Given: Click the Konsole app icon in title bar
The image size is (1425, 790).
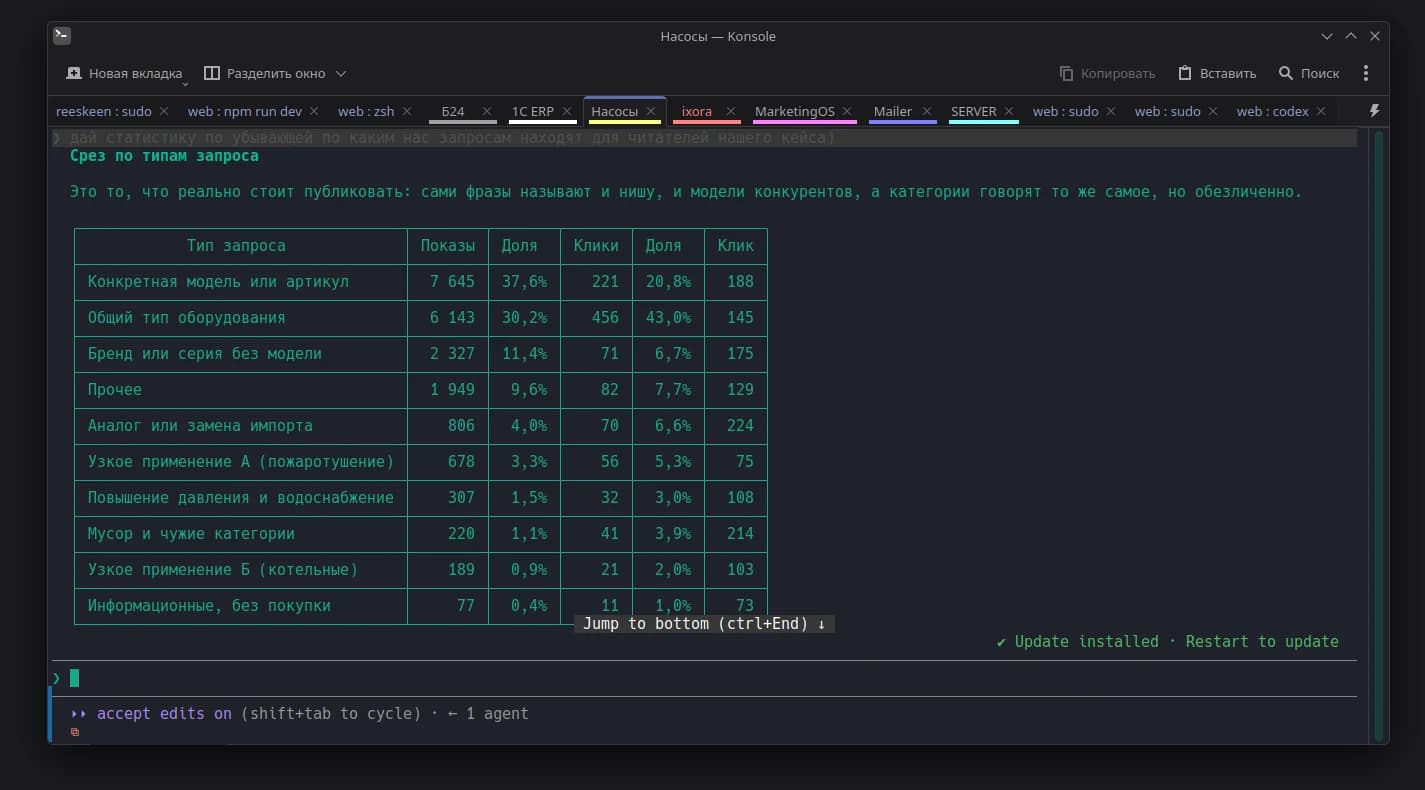Looking at the screenshot, I should tap(62, 36).
